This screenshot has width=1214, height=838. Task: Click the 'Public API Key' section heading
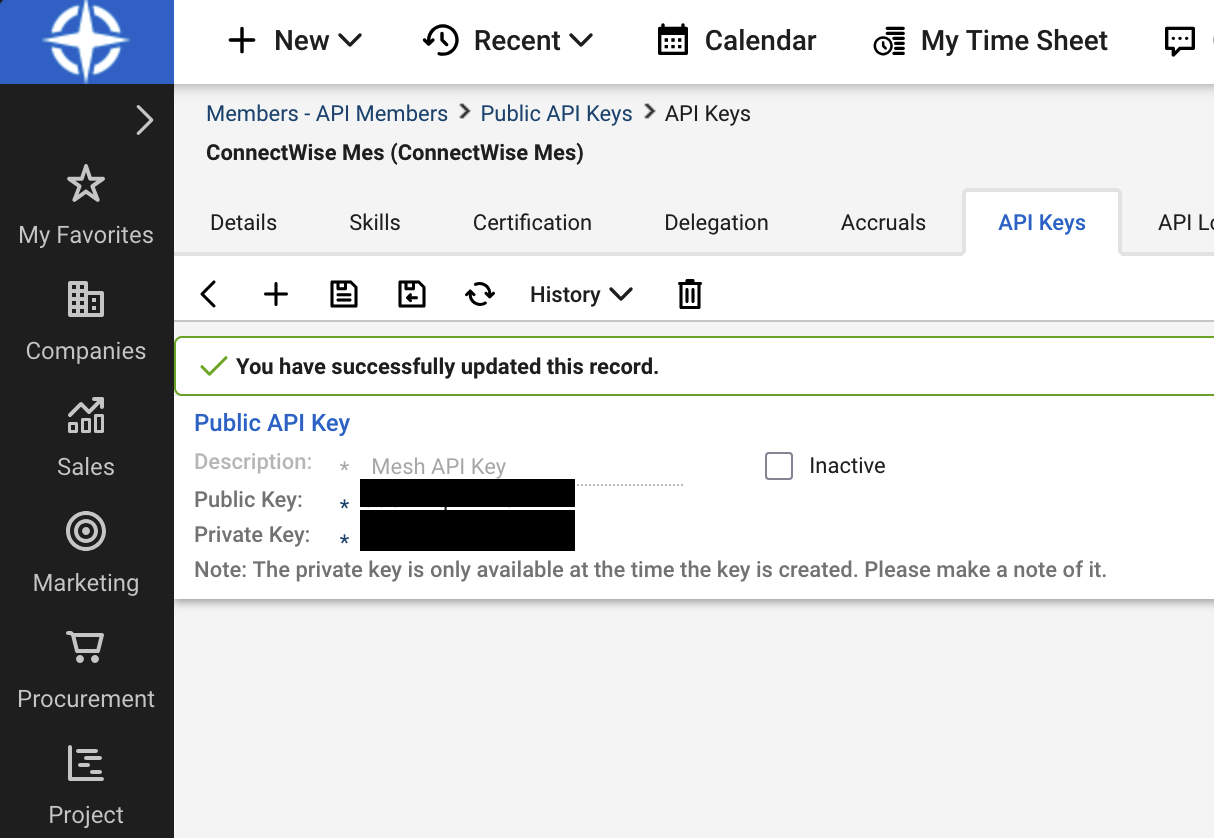[272, 423]
